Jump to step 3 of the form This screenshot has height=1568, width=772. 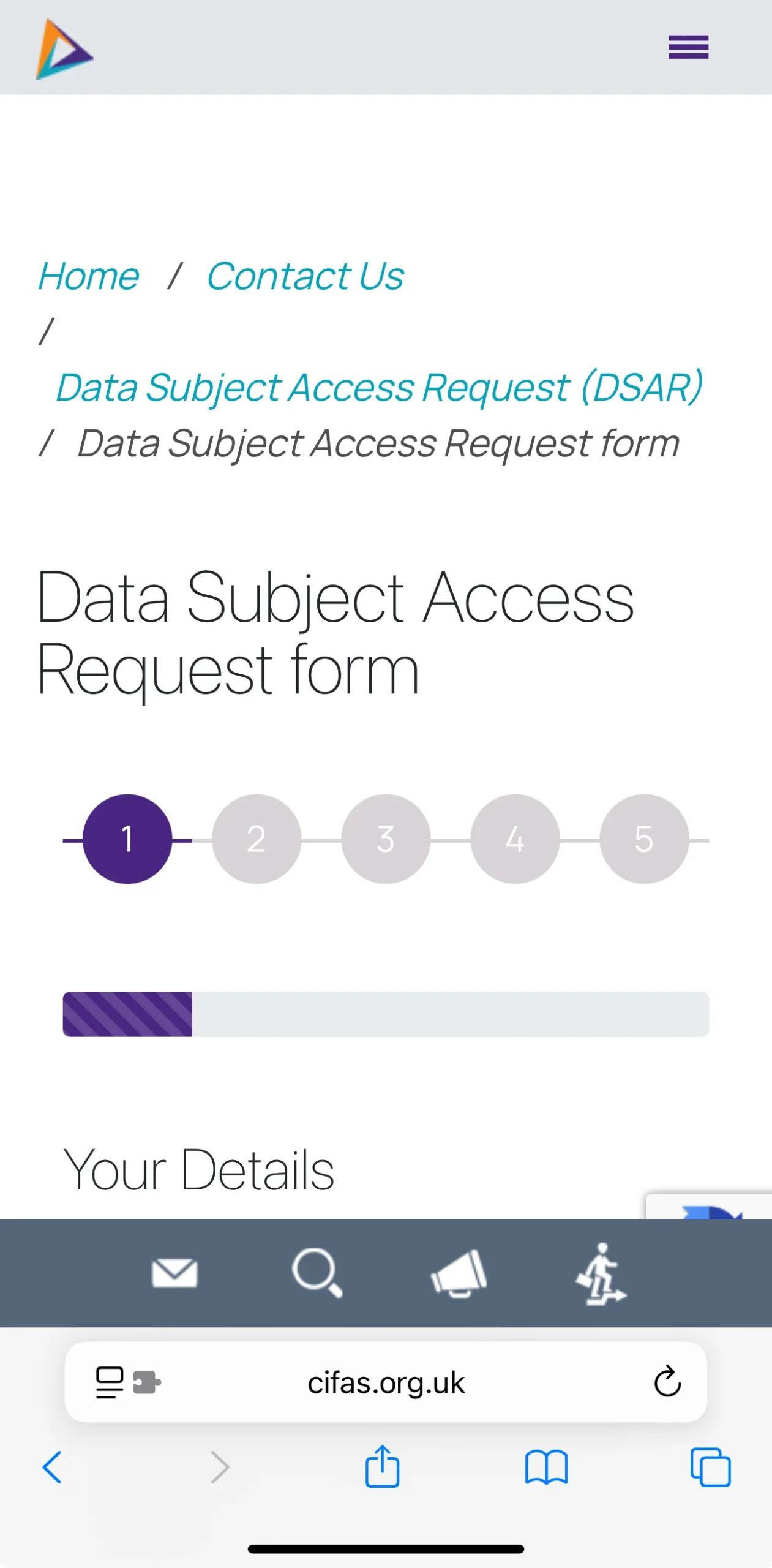tap(386, 839)
